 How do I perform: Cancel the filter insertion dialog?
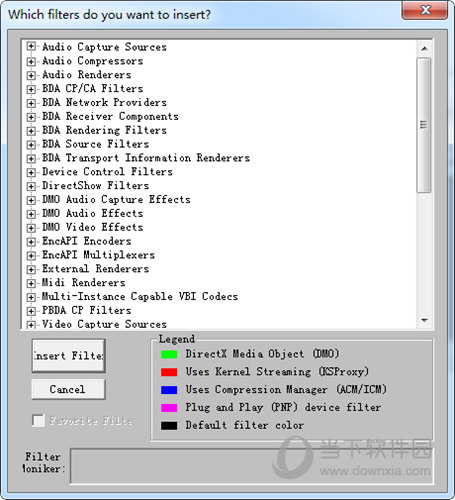pyautogui.click(x=69, y=389)
